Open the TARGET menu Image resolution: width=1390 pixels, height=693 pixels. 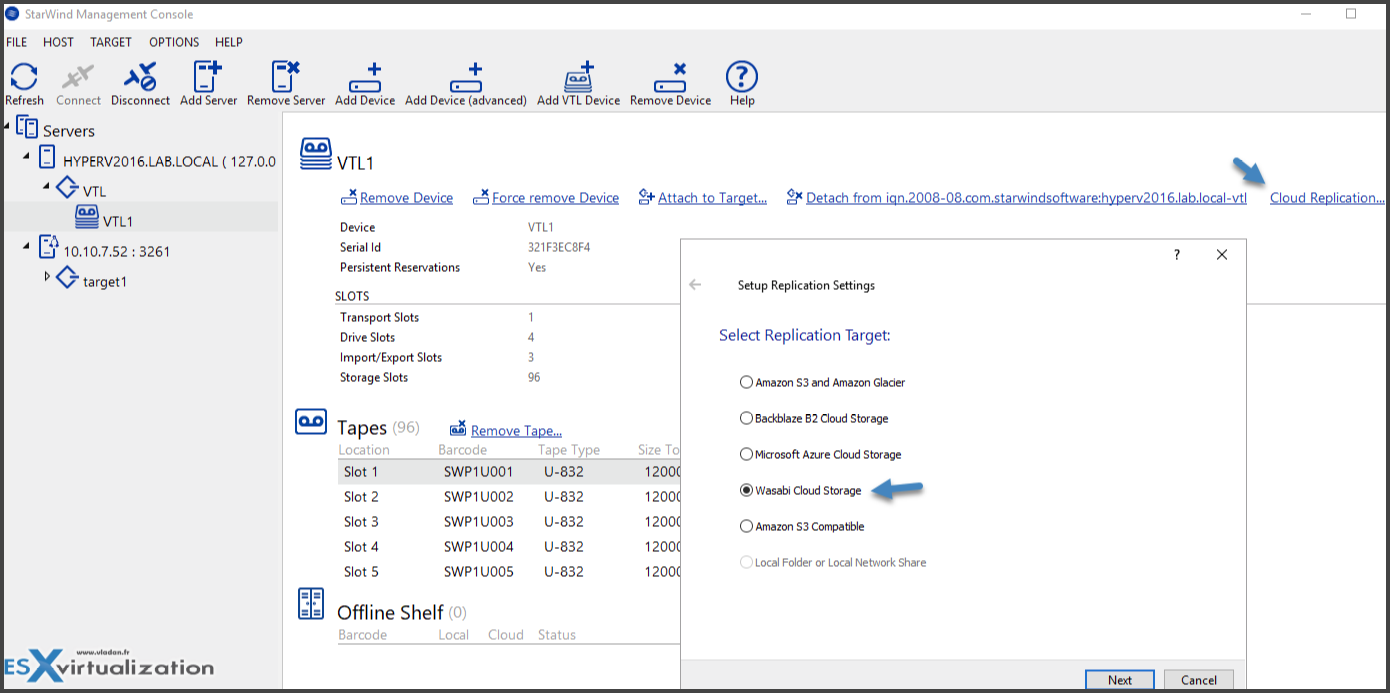tap(111, 42)
